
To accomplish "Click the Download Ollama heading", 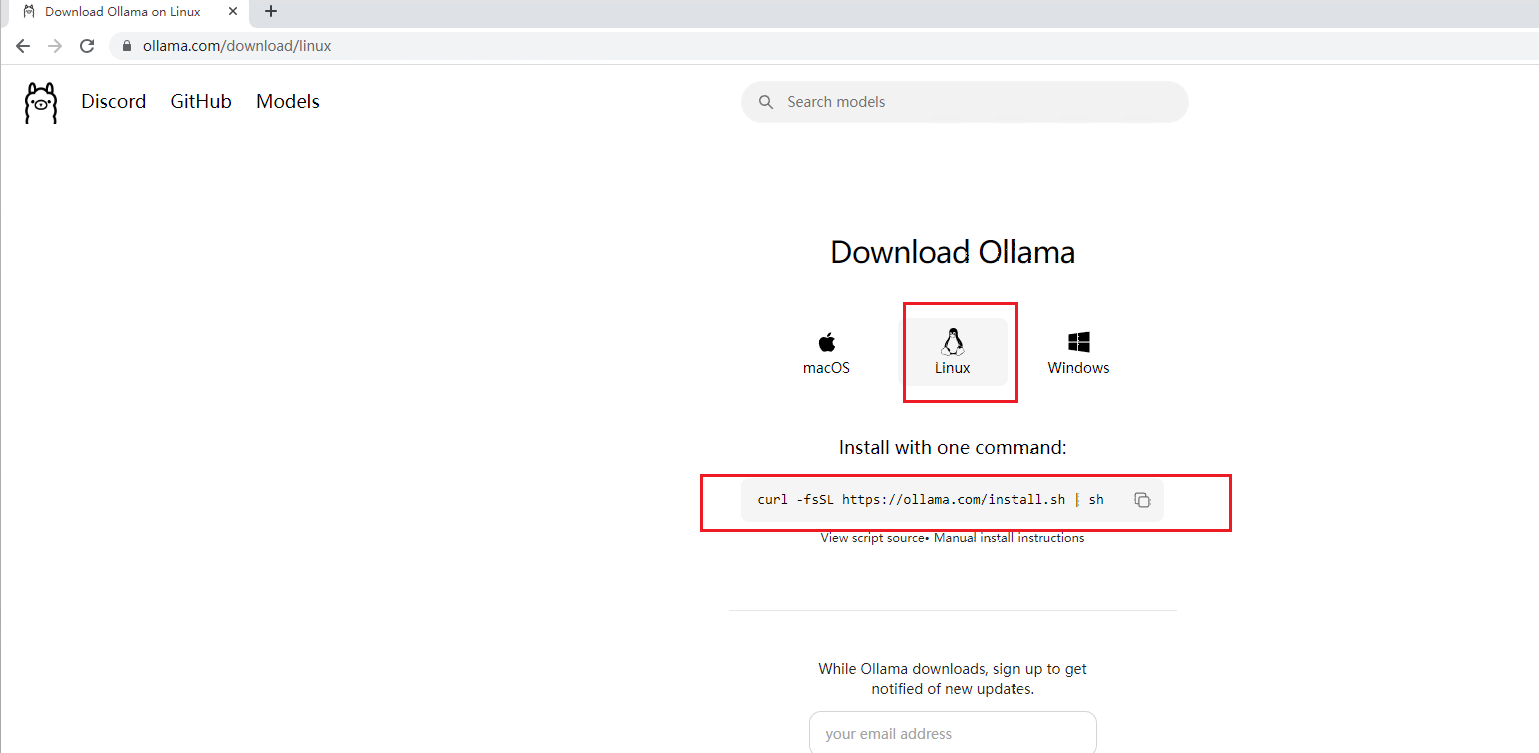I will 952,252.
